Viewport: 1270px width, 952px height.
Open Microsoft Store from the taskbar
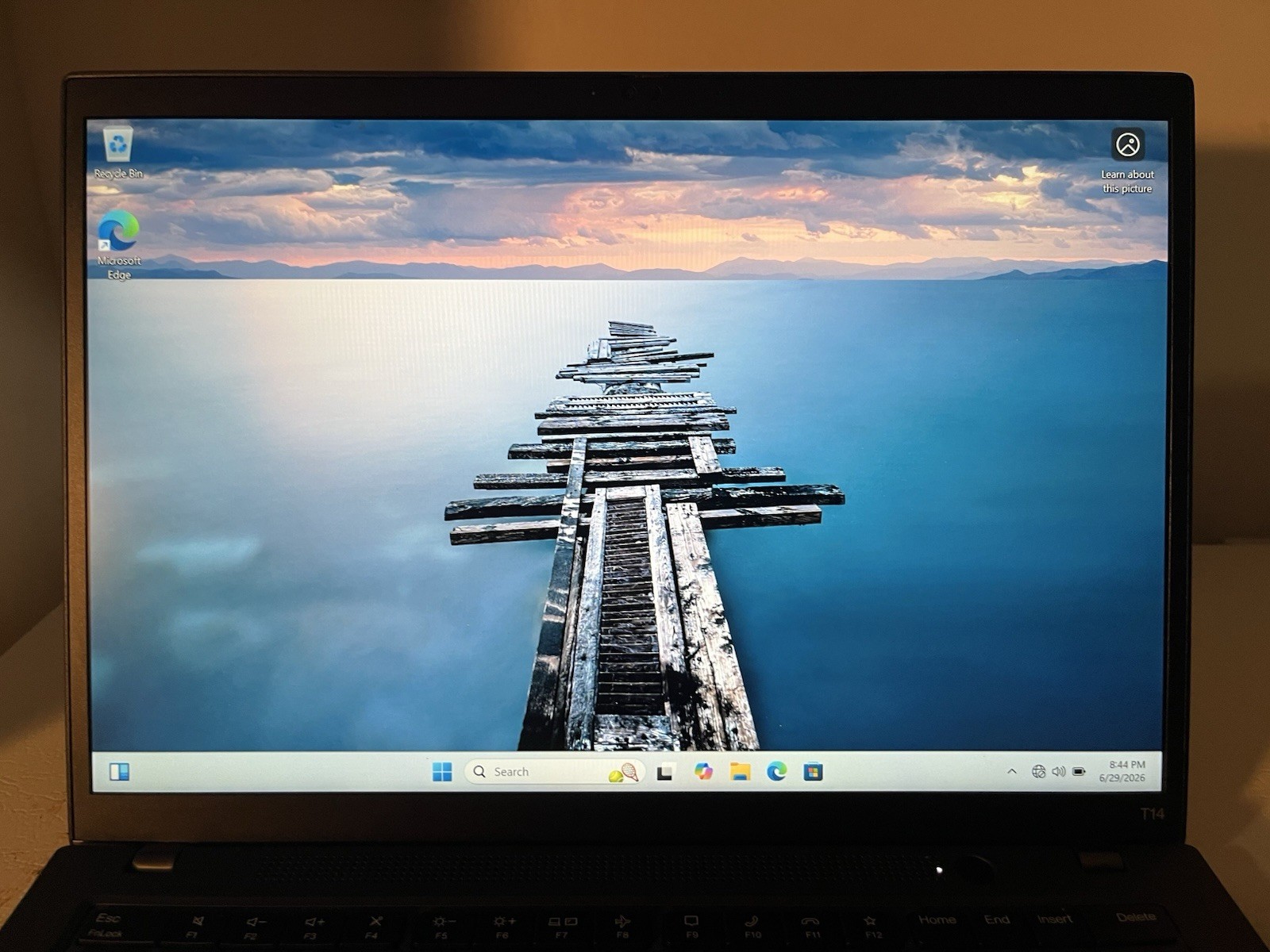coord(813,772)
